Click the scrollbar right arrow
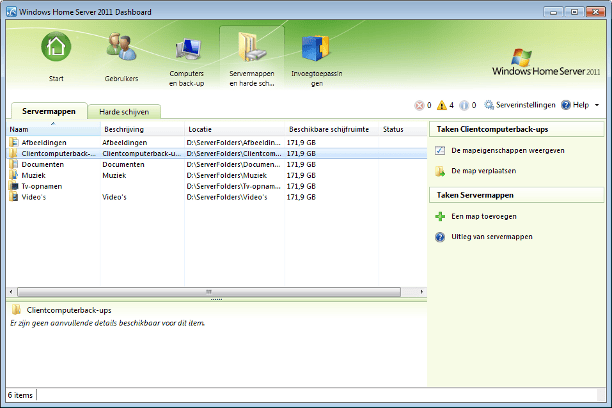612x408 pixels. point(422,292)
